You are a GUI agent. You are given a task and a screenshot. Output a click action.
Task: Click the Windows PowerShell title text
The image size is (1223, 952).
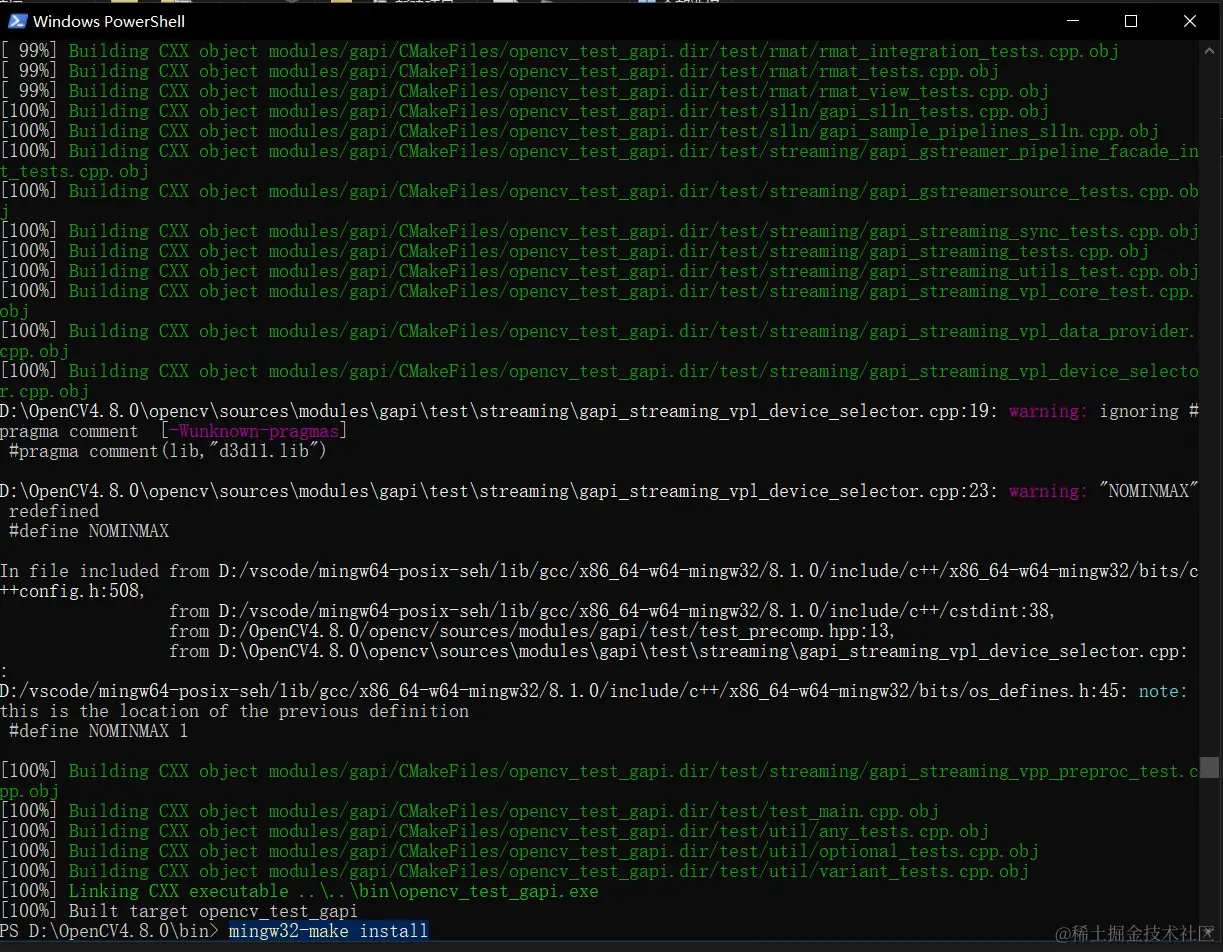coord(109,21)
